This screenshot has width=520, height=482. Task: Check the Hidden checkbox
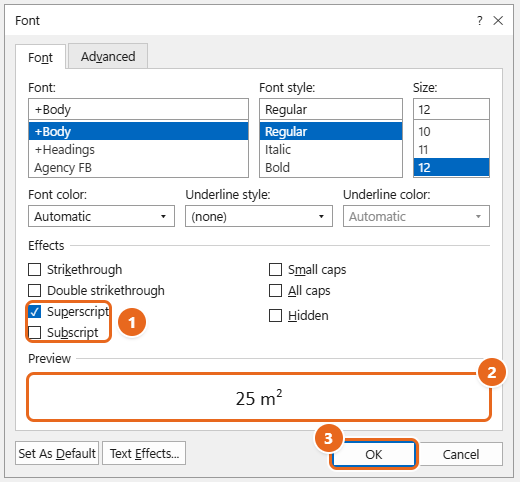click(275, 315)
